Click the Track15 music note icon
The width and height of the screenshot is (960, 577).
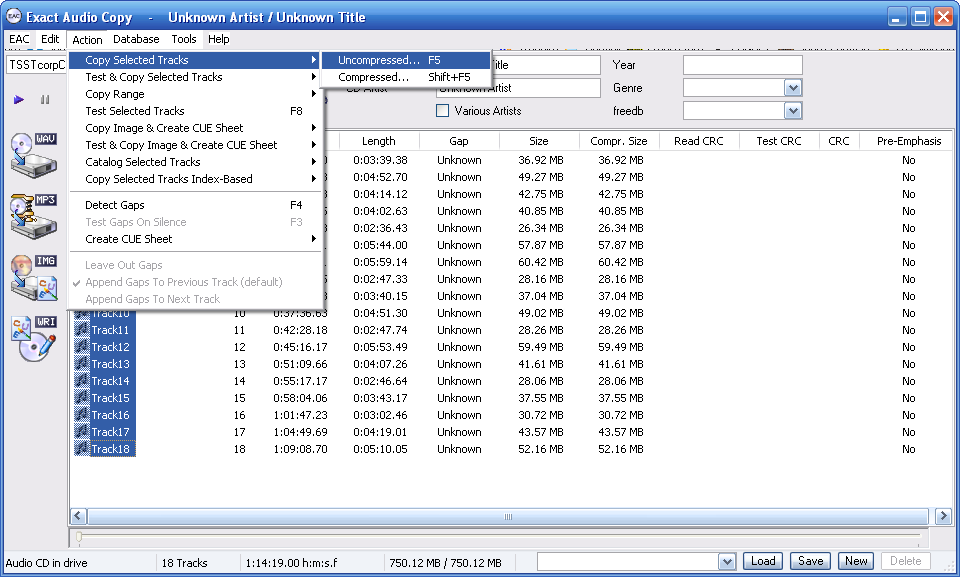[x=81, y=398]
